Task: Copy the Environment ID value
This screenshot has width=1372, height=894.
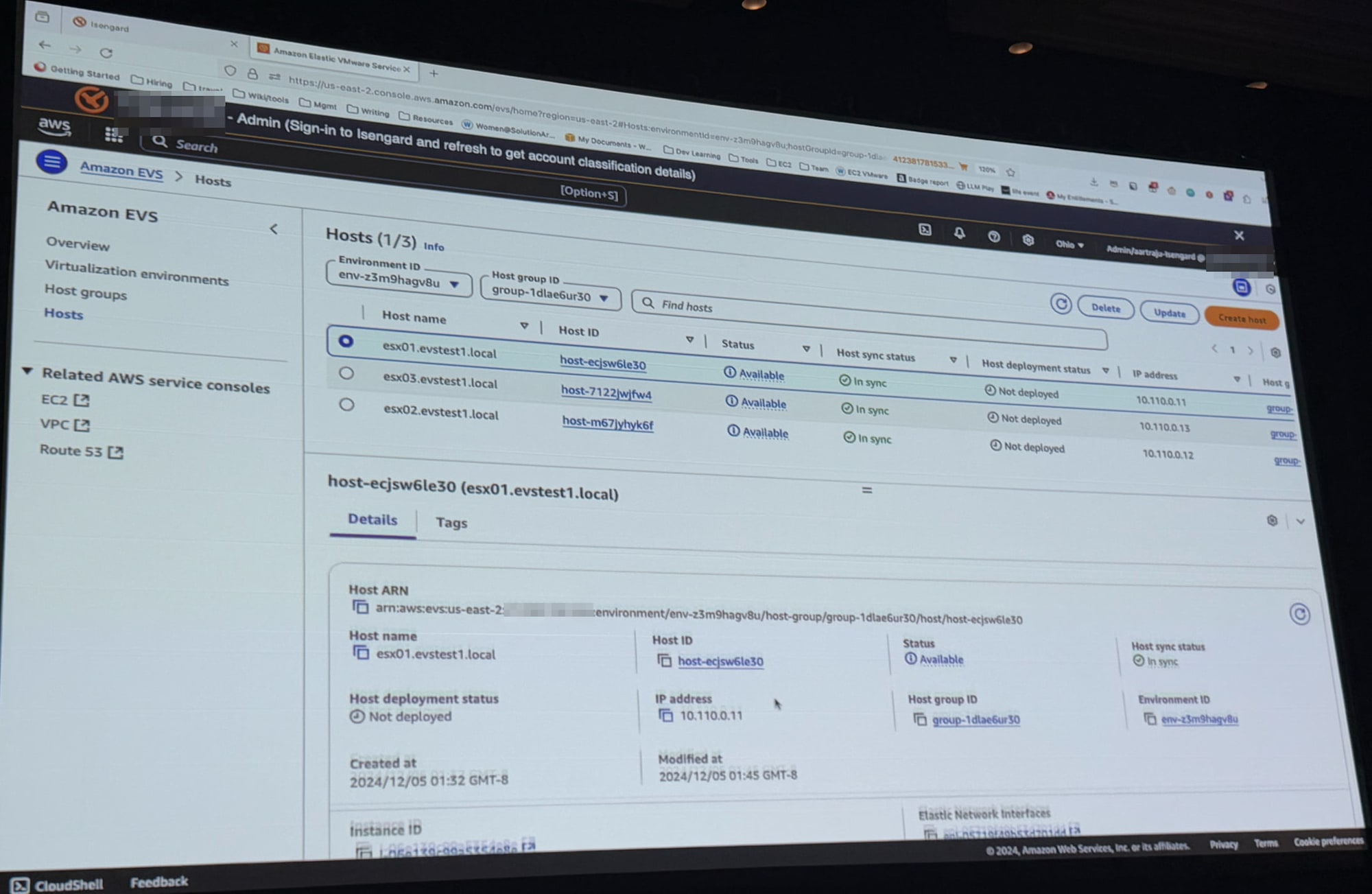Action: 1150,718
